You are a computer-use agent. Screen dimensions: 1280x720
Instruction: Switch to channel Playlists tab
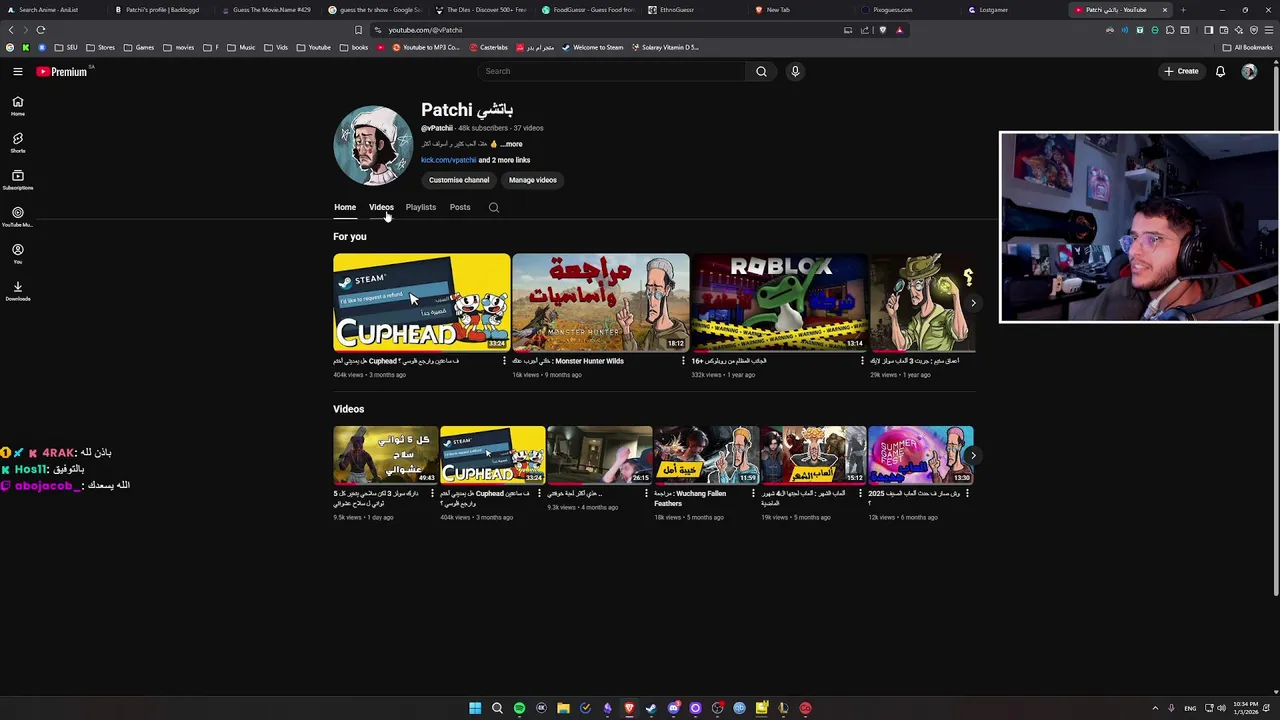pyautogui.click(x=421, y=207)
